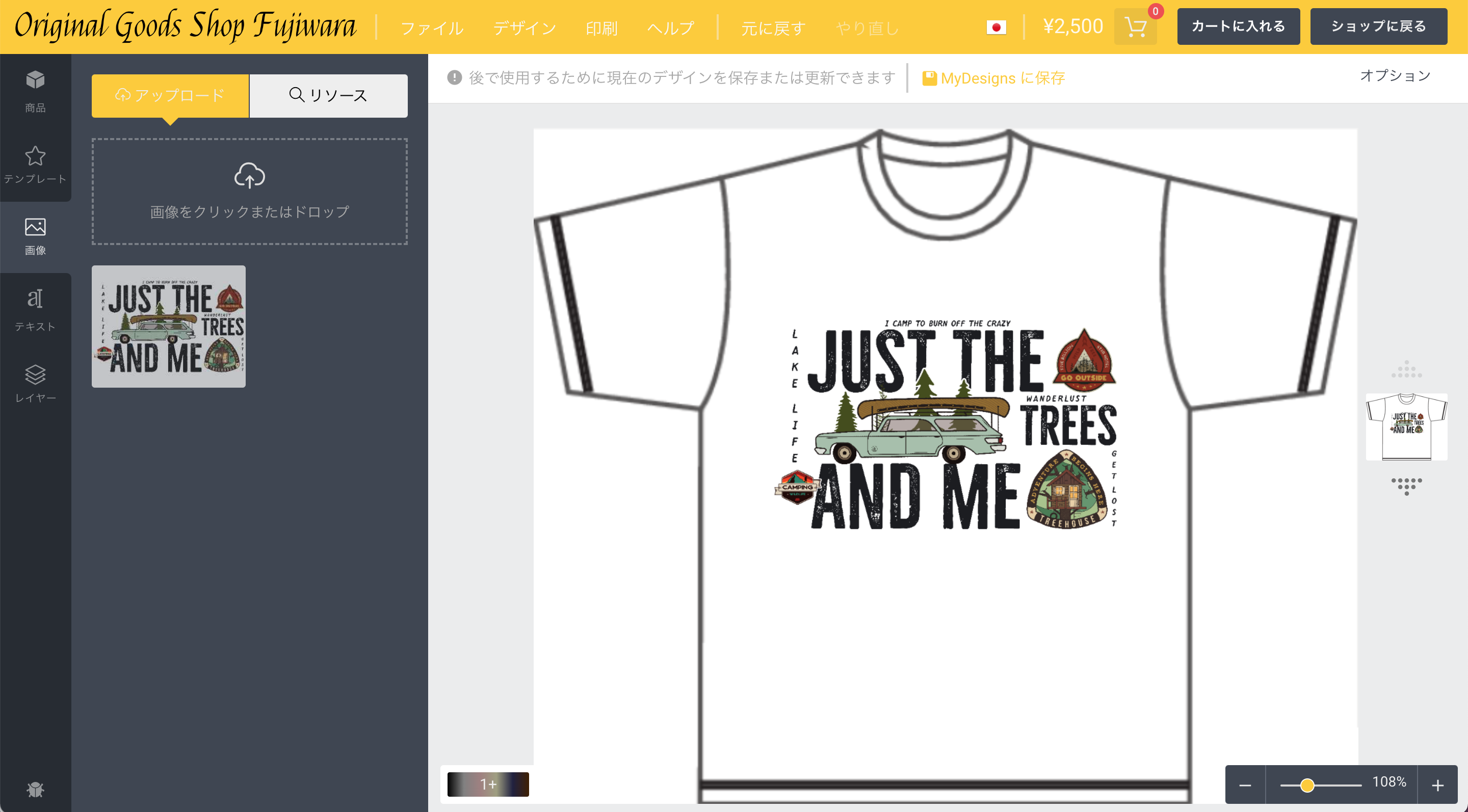Click ショップに戻る button
This screenshot has height=812, width=1468.
pos(1378,27)
